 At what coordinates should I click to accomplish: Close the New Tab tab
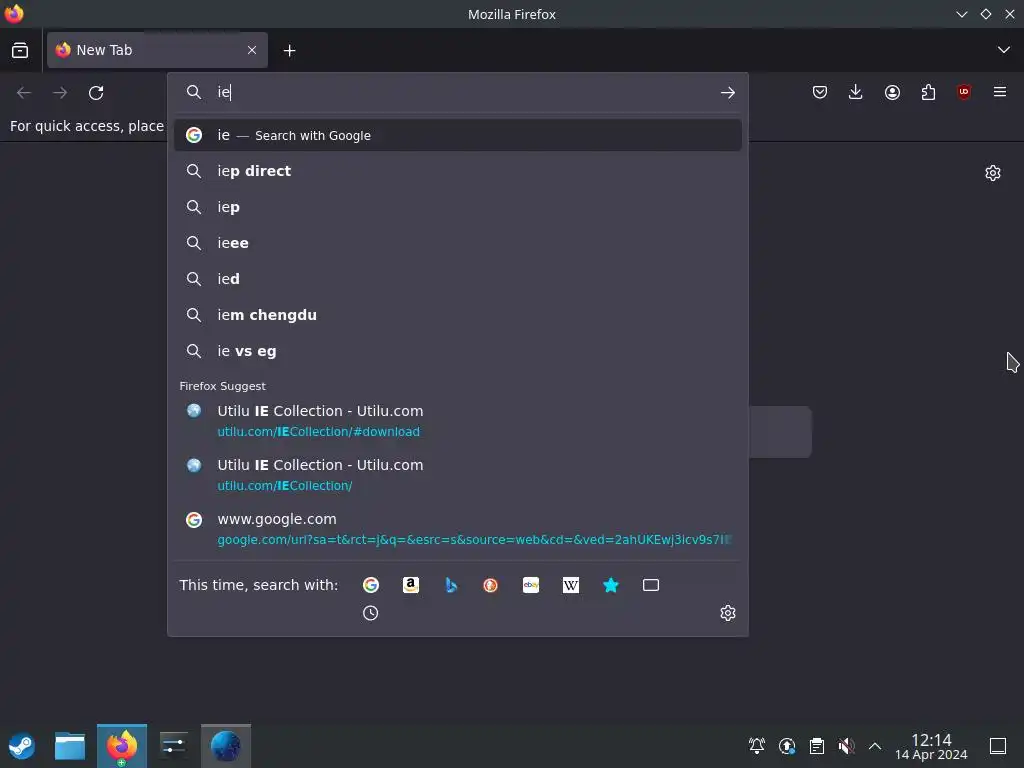coord(251,50)
